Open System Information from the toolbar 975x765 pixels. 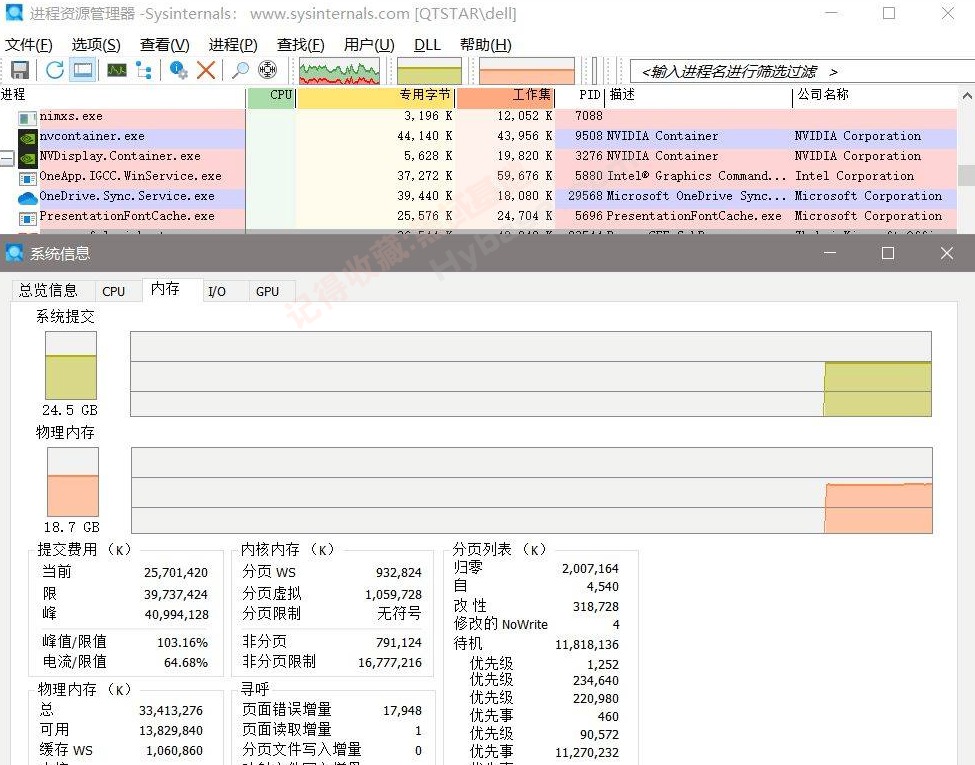coord(118,69)
